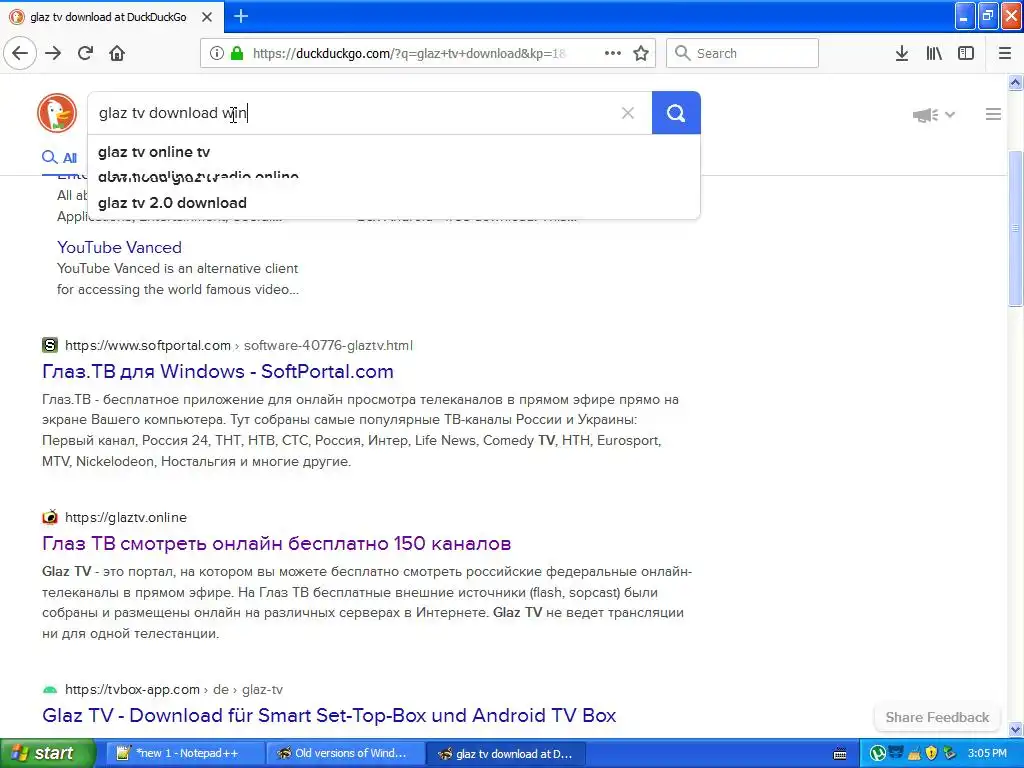Open the Firefox home page icon

pos(117,54)
